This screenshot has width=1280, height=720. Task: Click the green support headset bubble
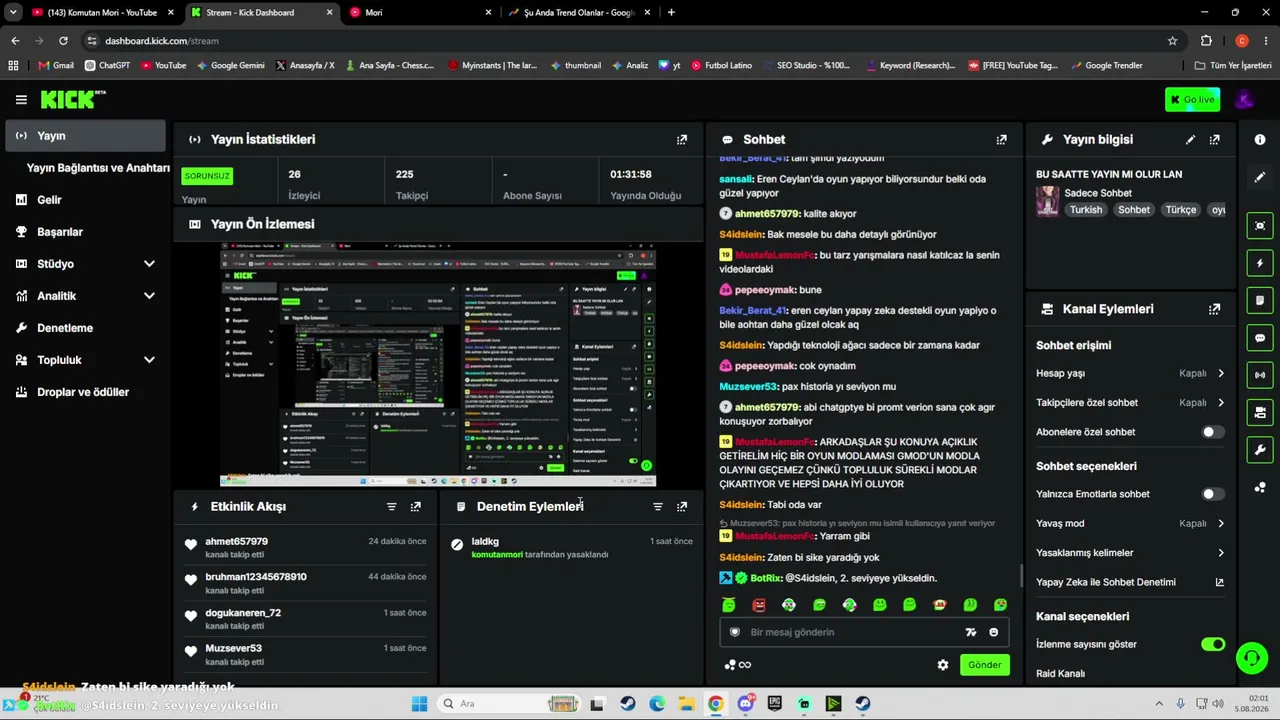pyautogui.click(x=1251, y=658)
